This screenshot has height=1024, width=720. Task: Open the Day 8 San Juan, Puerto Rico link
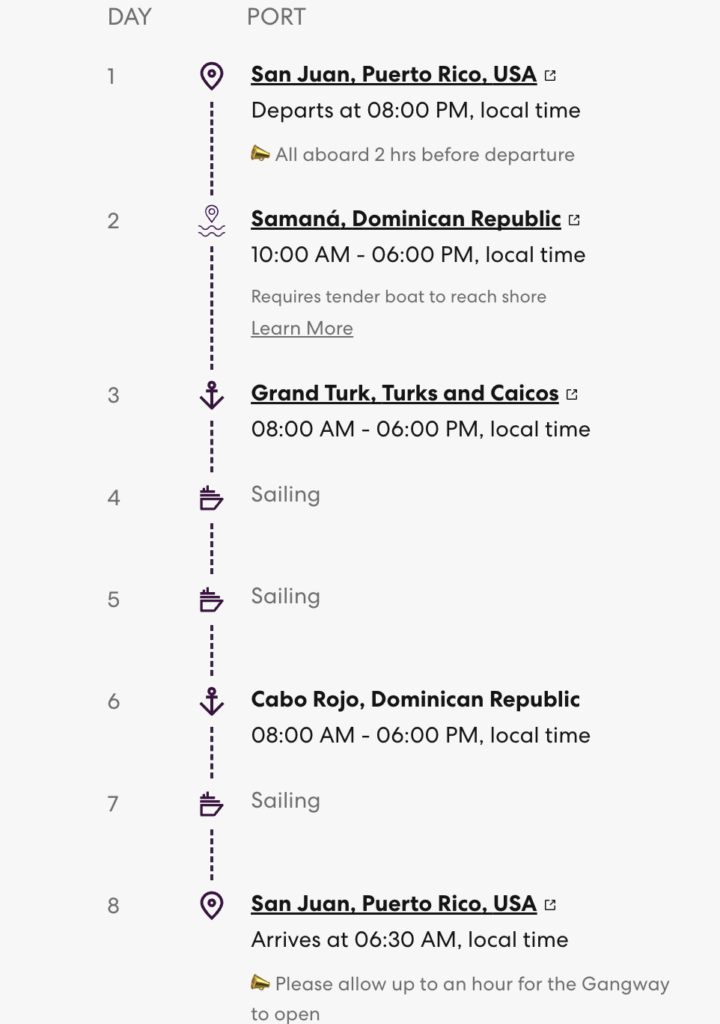click(x=394, y=904)
